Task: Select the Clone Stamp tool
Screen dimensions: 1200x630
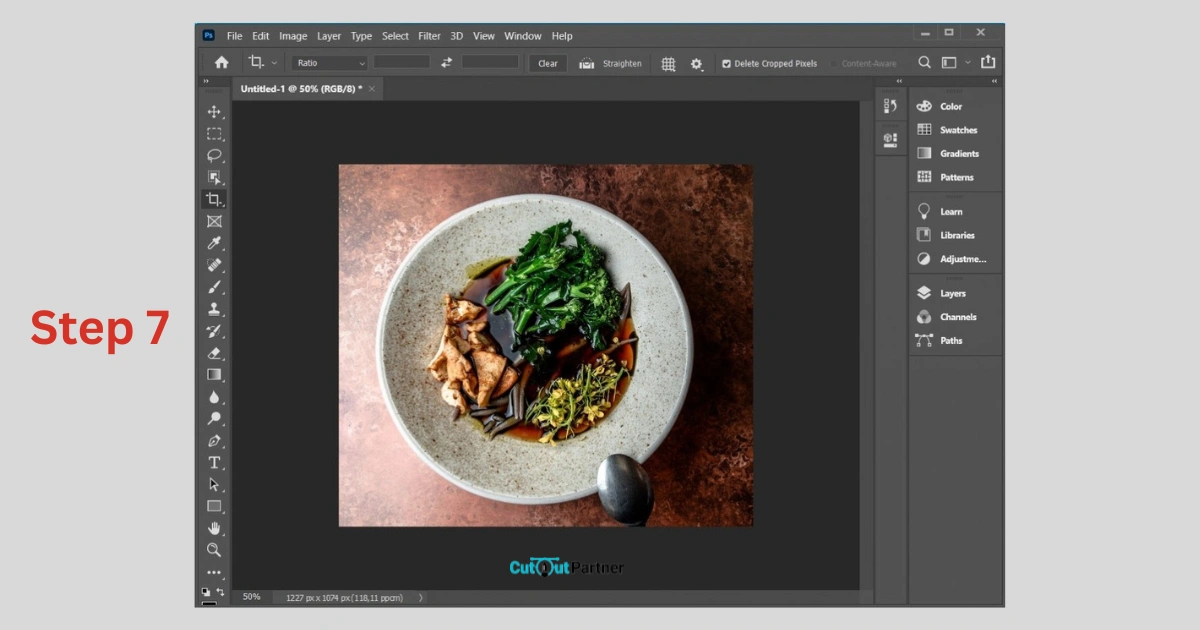Action: coord(214,309)
